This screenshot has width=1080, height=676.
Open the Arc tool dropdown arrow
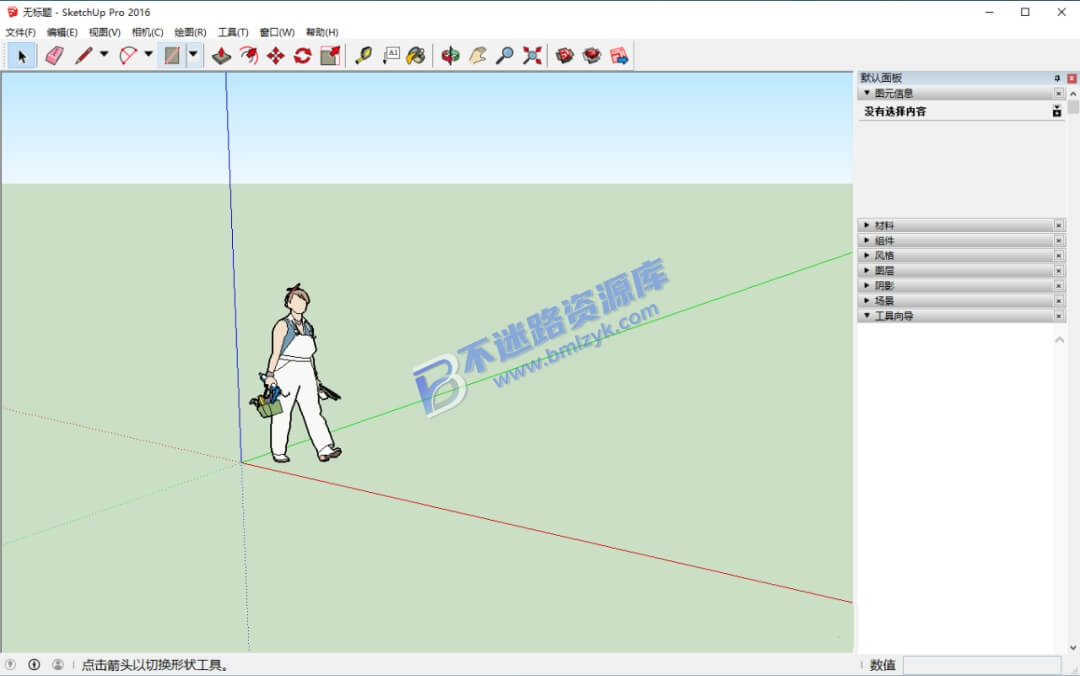coord(148,54)
